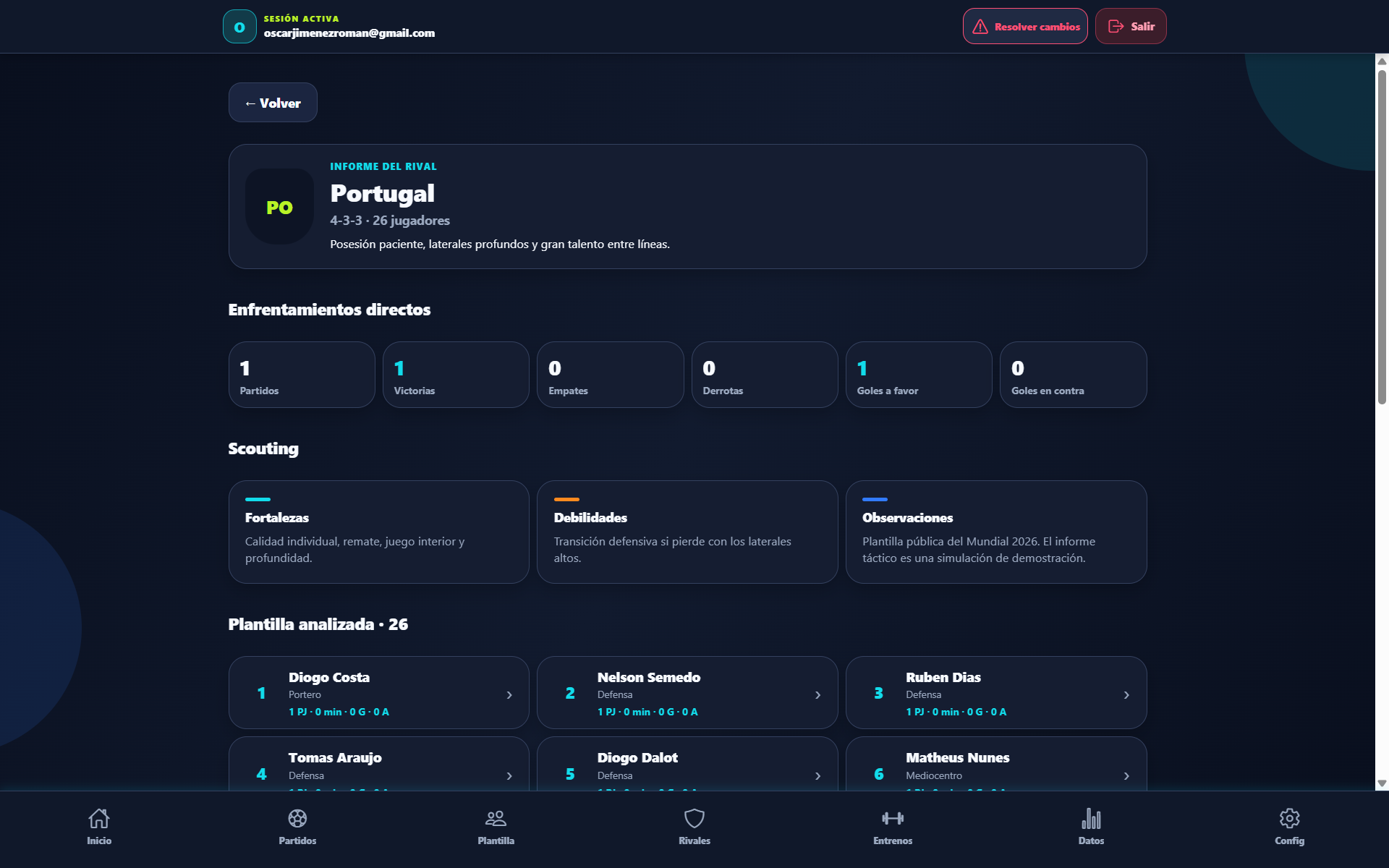The image size is (1389, 868).
Task: Open the Plantilla people icon
Action: (496, 818)
